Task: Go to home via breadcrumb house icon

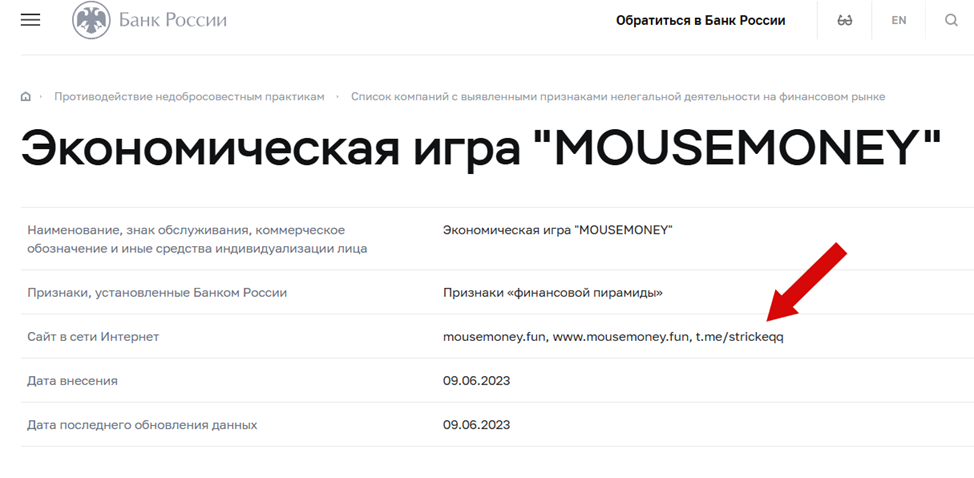Action: click(x=25, y=97)
